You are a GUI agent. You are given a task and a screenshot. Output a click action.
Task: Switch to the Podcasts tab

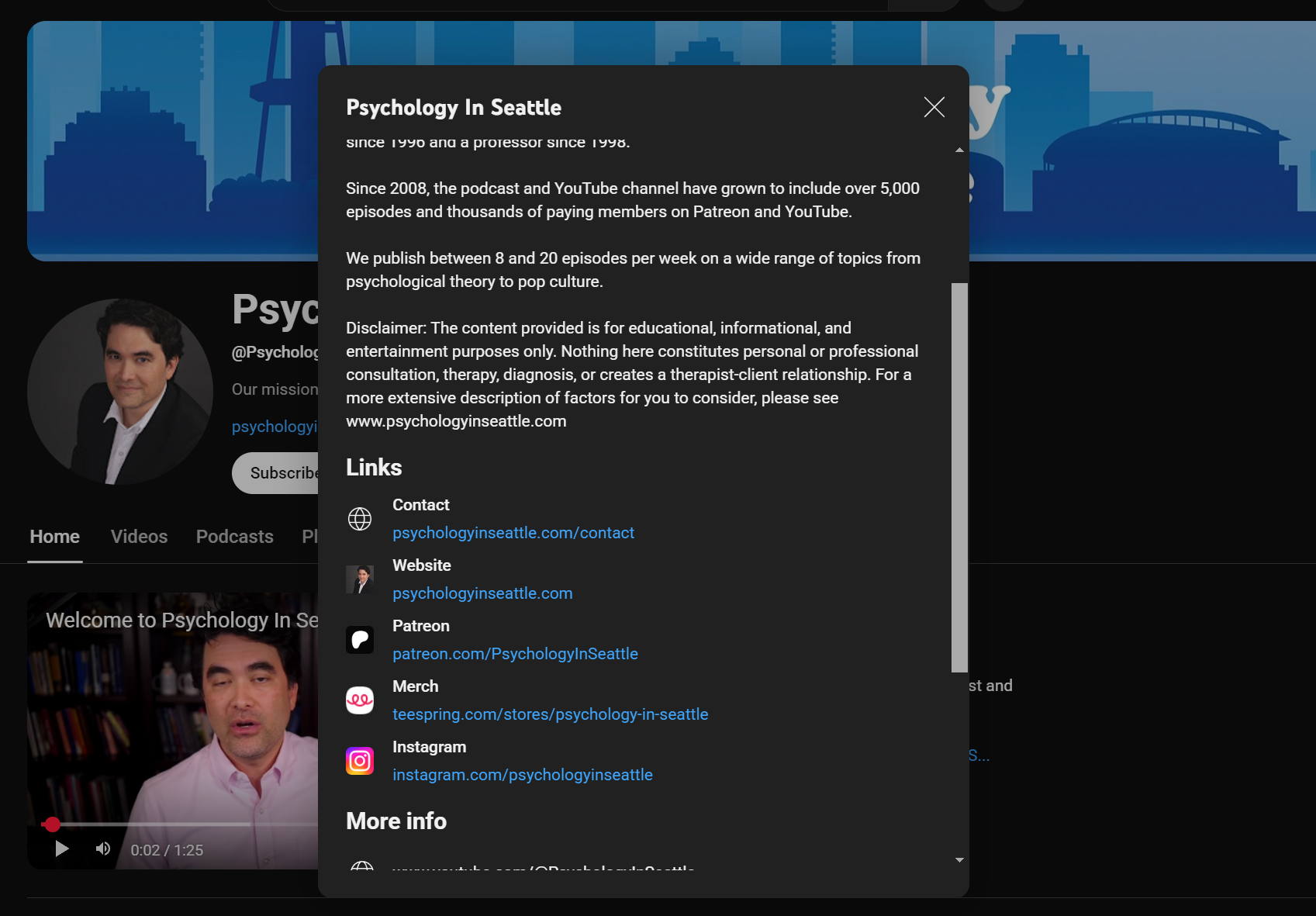click(235, 537)
